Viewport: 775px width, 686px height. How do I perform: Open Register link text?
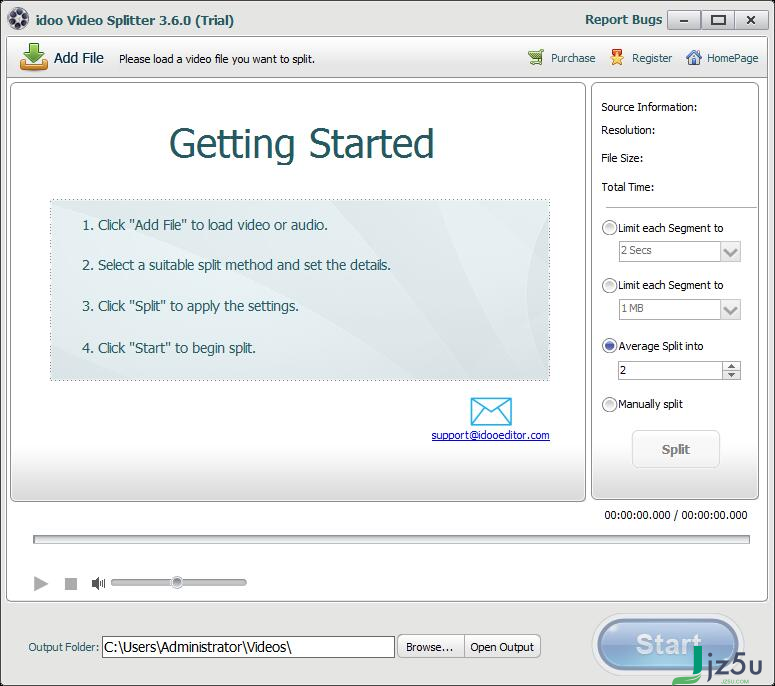pyautogui.click(x=652, y=58)
